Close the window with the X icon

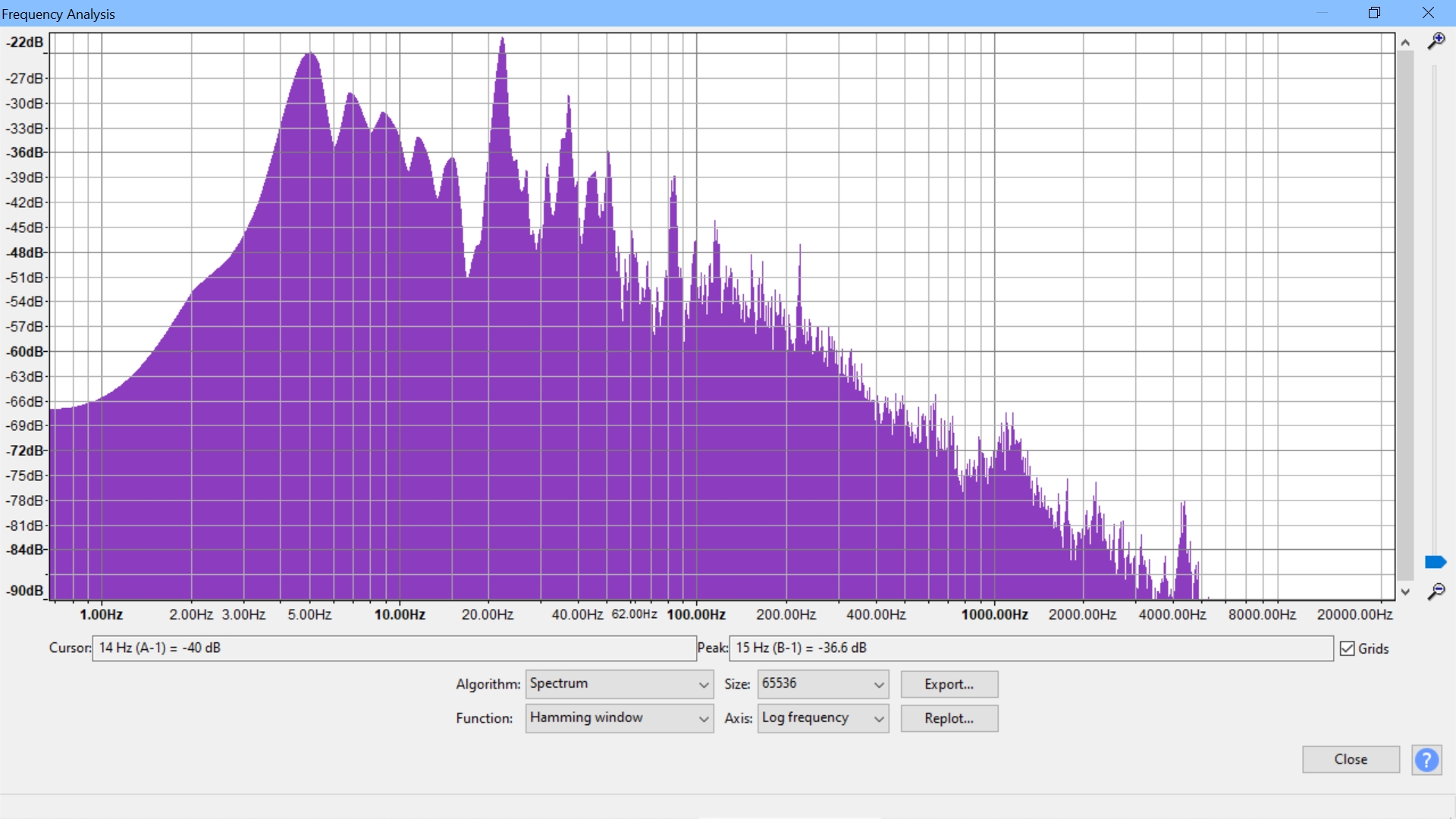[1428, 13]
